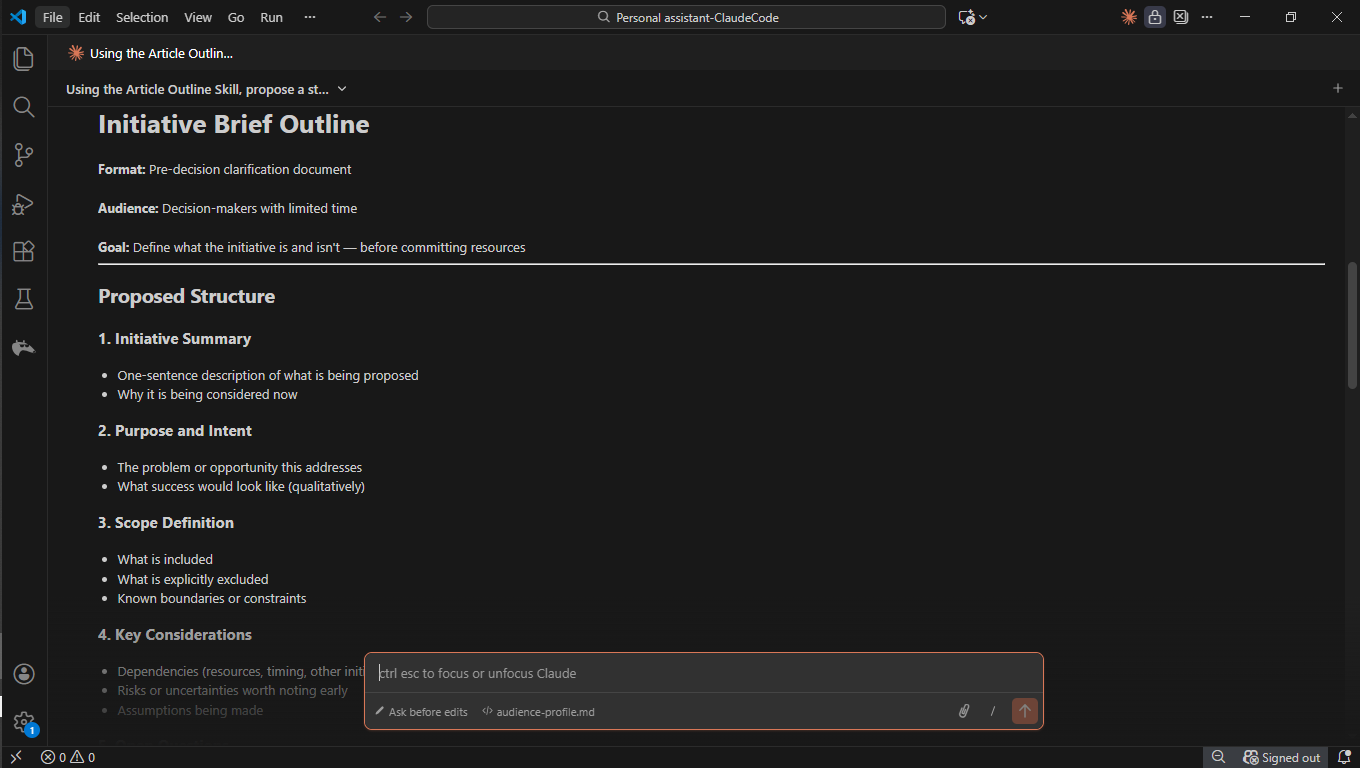The width and height of the screenshot is (1360, 768).
Task: Click the 3. Scope Definition heading
Action: (x=166, y=523)
